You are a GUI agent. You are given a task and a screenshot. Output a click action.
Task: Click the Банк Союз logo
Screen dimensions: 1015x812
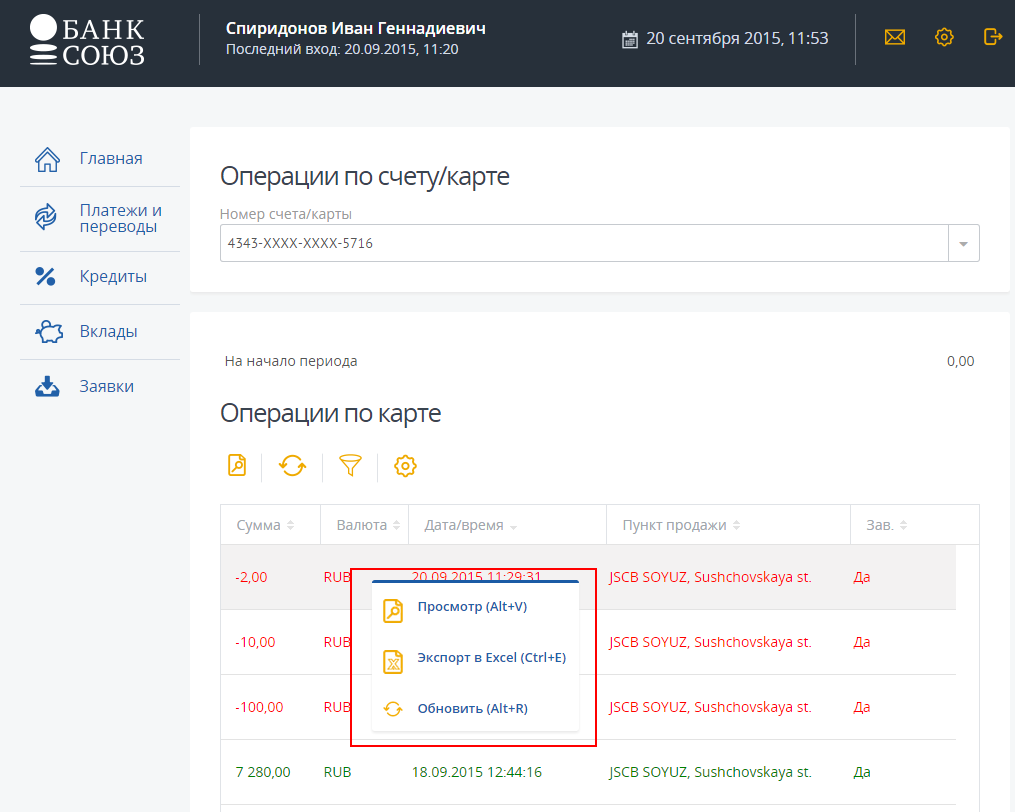pos(87,41)
